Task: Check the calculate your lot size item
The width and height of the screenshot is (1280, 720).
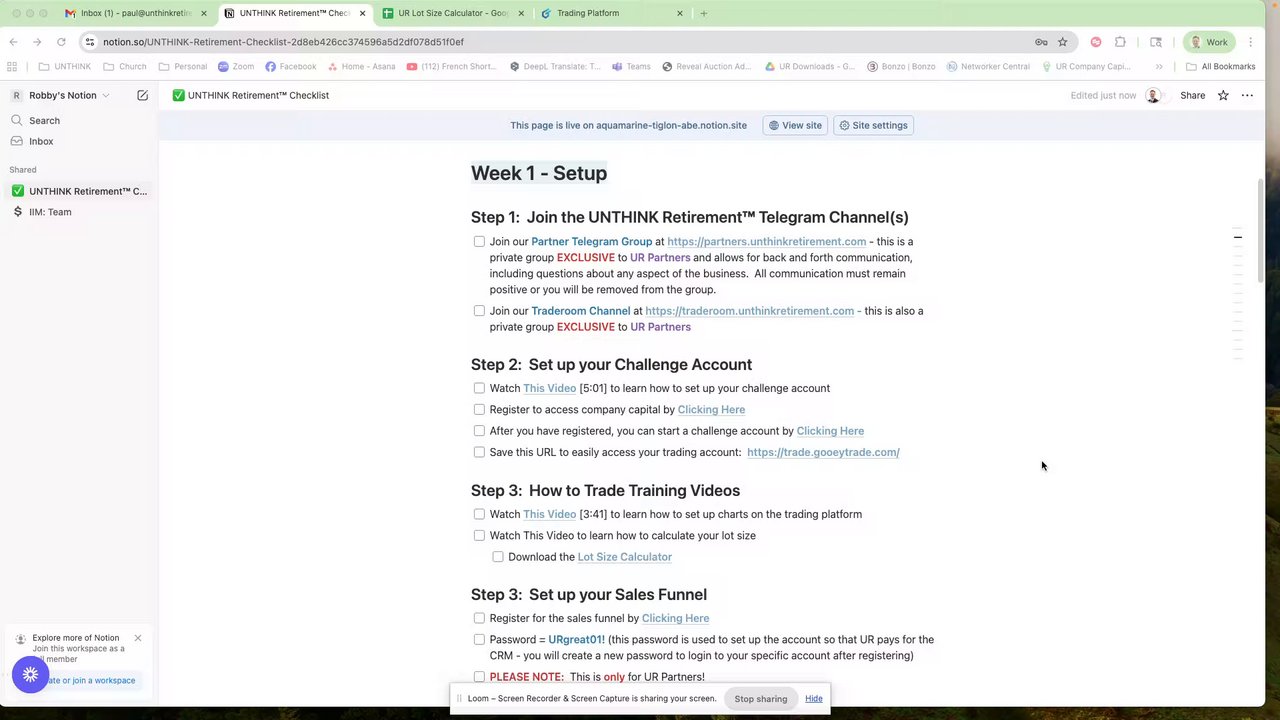Action: (x=479, y=535)
